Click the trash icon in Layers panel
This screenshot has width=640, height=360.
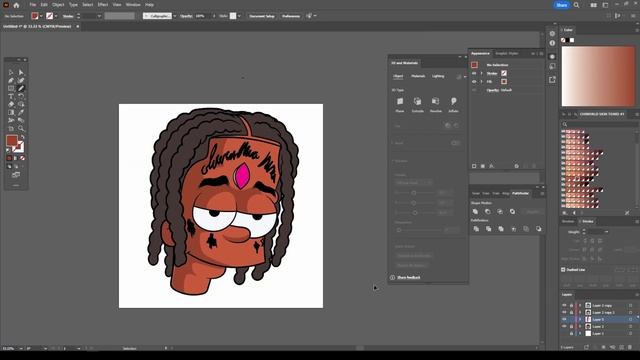click(630, 347)
